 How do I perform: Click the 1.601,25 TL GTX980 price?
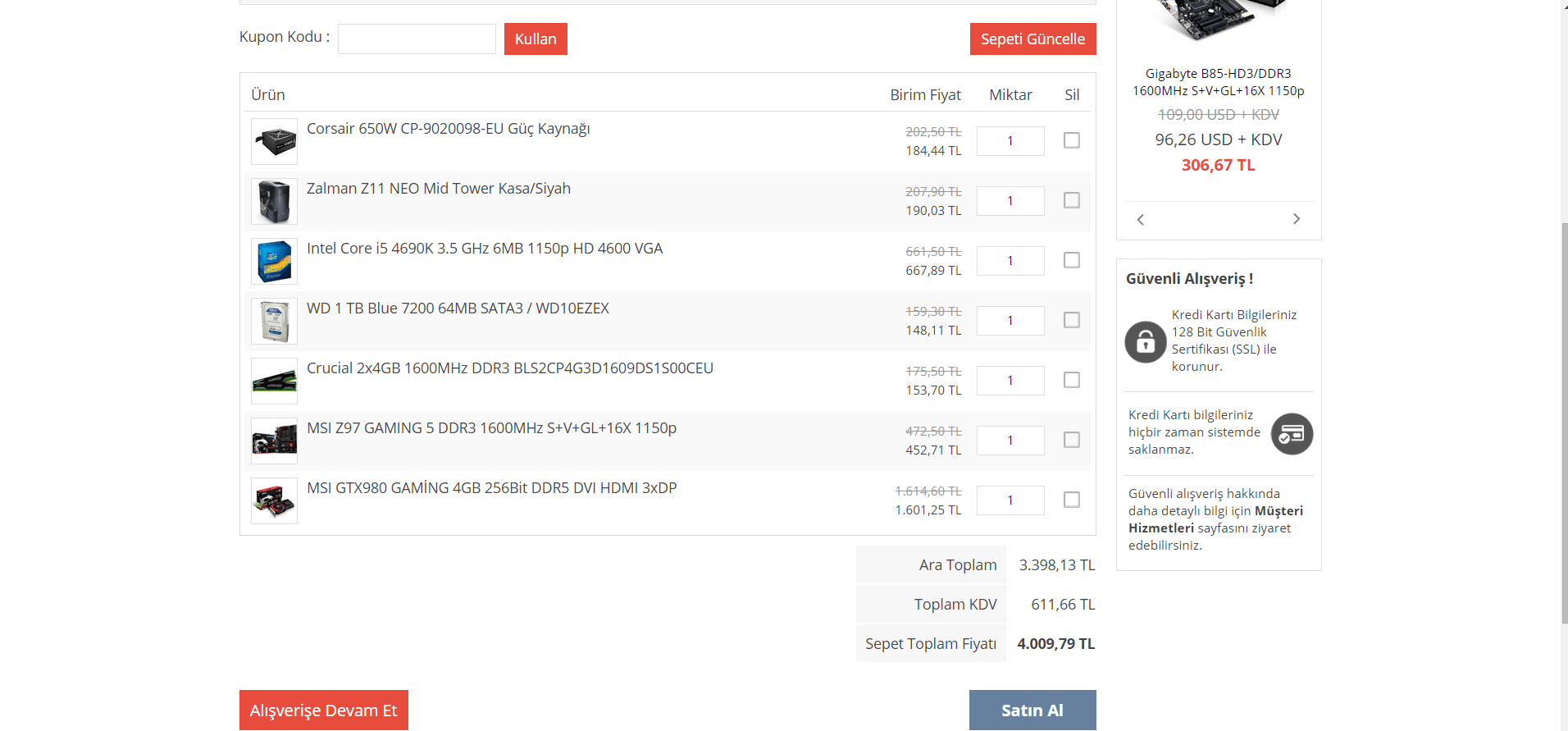[x=928, y=510]
